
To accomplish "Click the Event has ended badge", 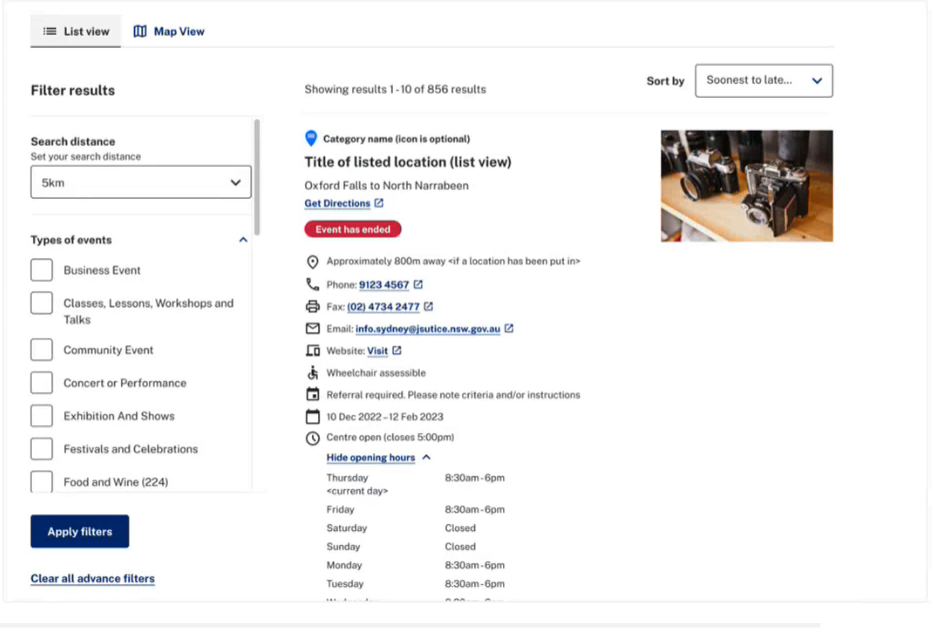I will pyautogui.click(x=353, y=229).
